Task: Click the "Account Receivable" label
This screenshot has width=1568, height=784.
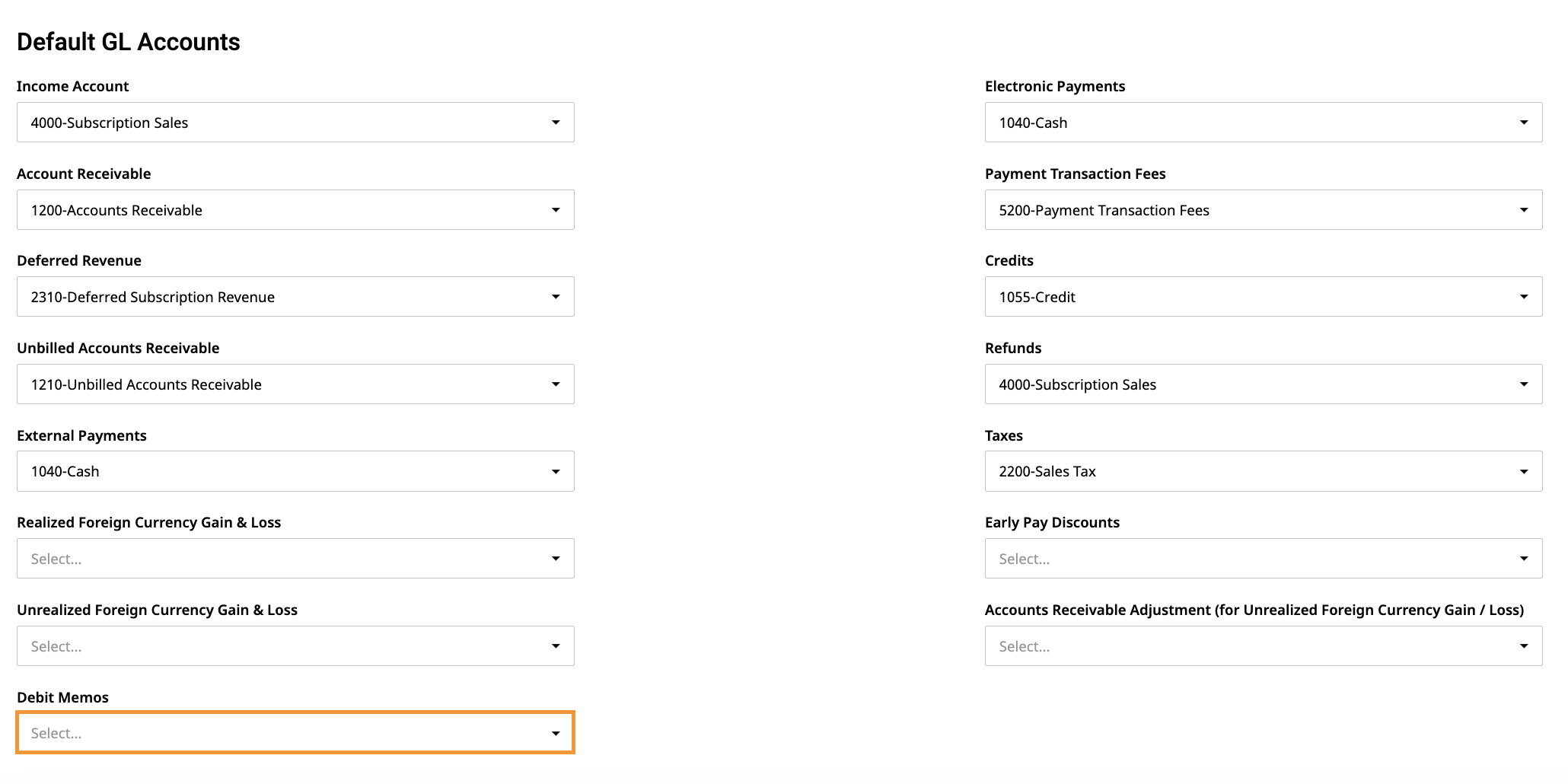Action: tap(84, 174)
